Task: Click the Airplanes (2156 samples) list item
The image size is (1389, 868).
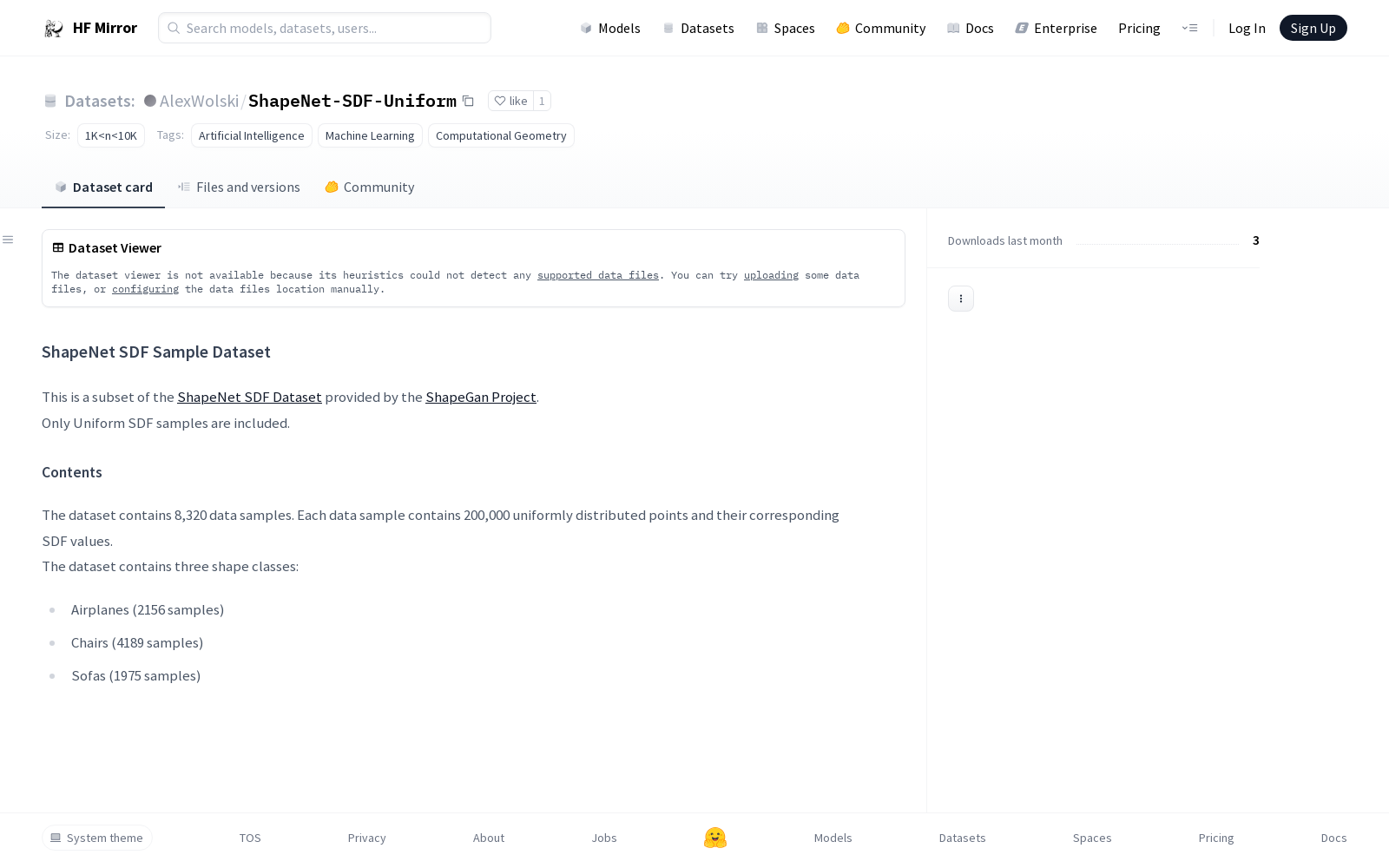Action: click(148, 610)
